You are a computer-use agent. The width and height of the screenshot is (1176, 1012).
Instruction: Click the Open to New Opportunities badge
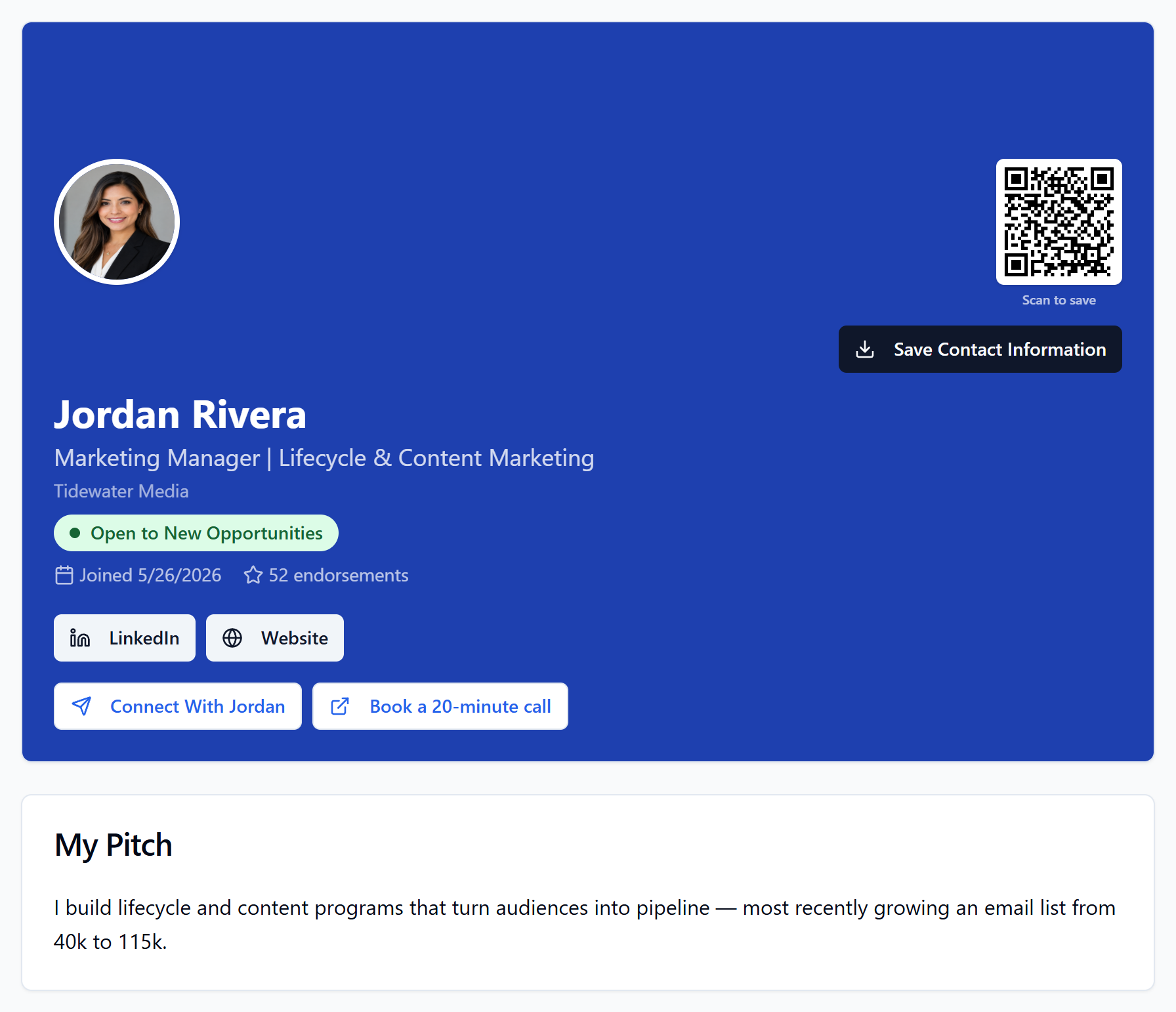point(196,533)
